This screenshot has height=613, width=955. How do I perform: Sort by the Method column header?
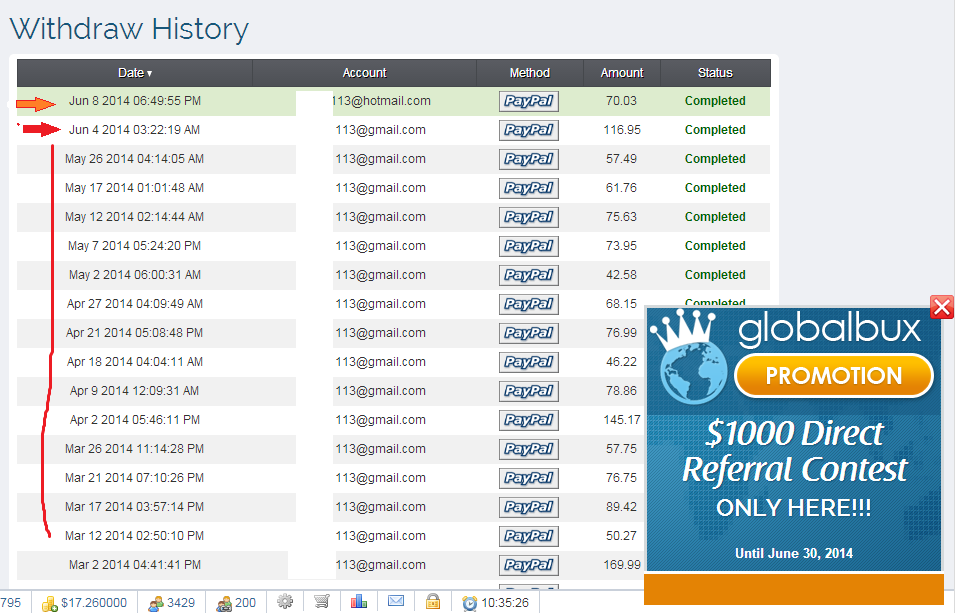click(530, 73)
